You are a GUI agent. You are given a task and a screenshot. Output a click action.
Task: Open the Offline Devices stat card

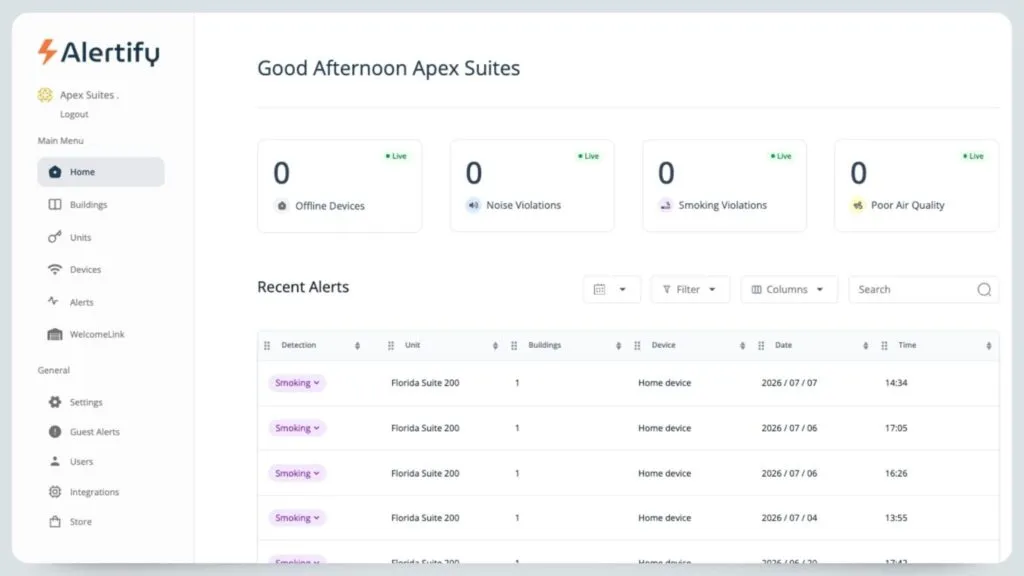point(340,185)
